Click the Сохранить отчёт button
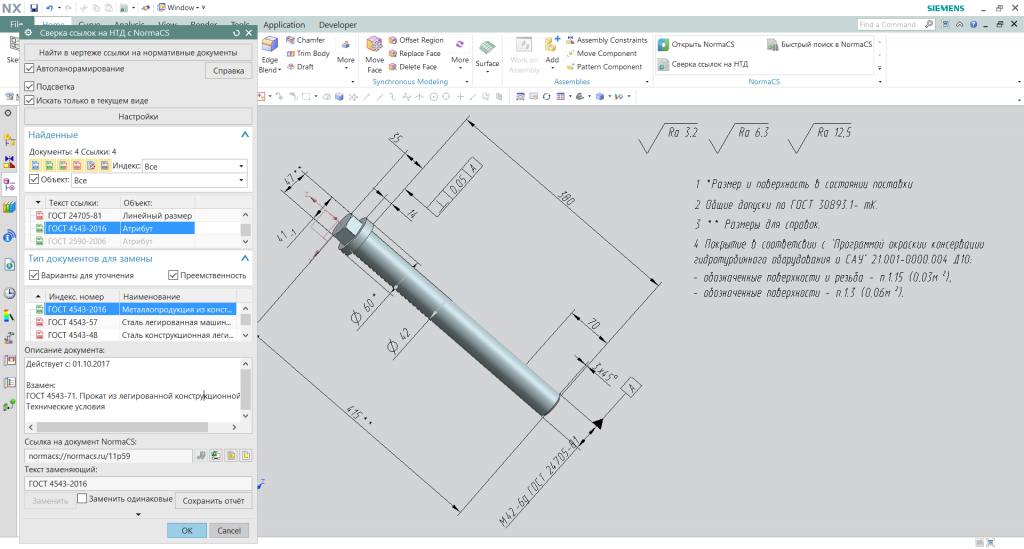Screen dimensions: 1024x549 click(x=214, y=501)
